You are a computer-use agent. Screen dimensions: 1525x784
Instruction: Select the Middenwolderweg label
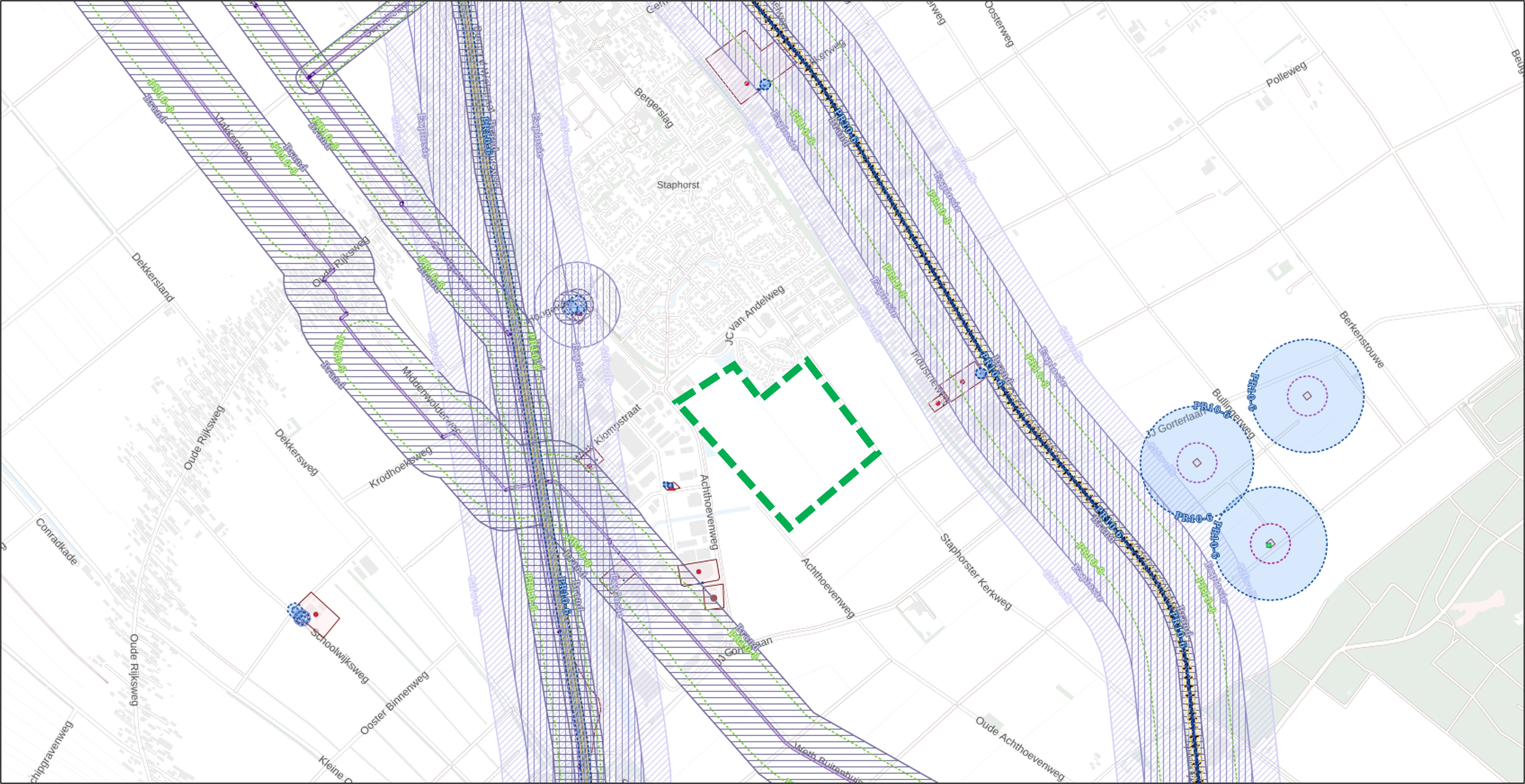(x=431, y=400)
